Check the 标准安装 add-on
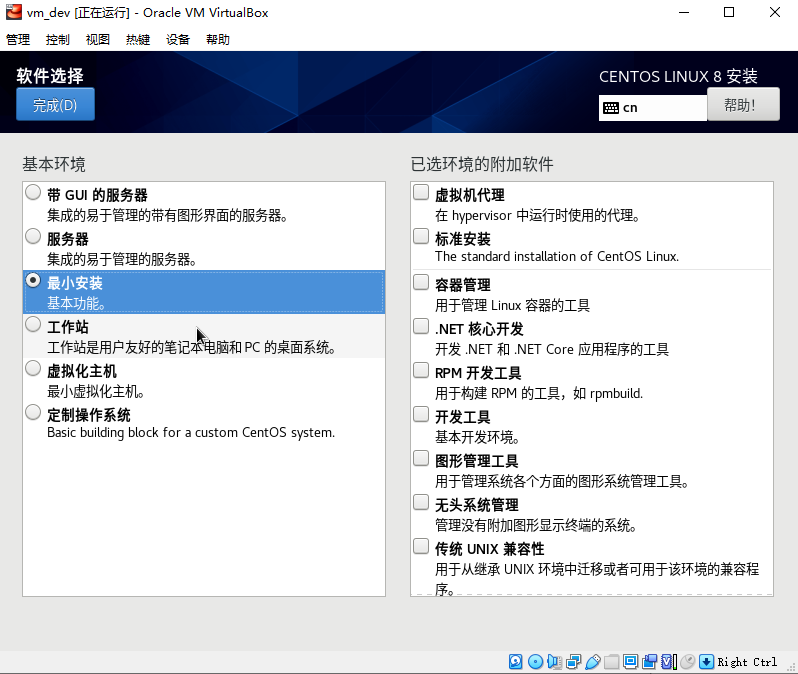798x674 pixels. [x=421, y=236]
